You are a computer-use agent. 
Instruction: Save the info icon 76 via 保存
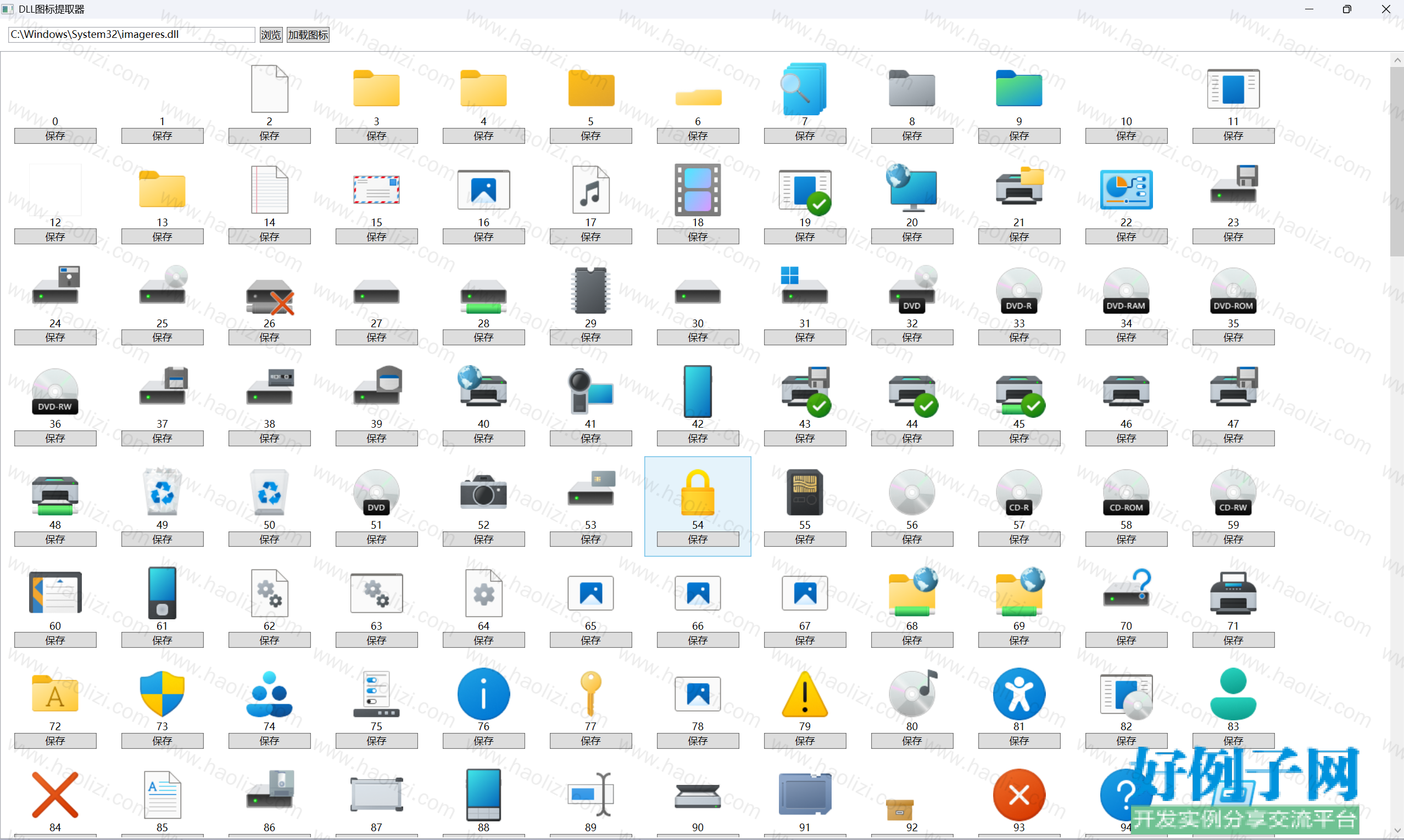click(x=484, y=741)
